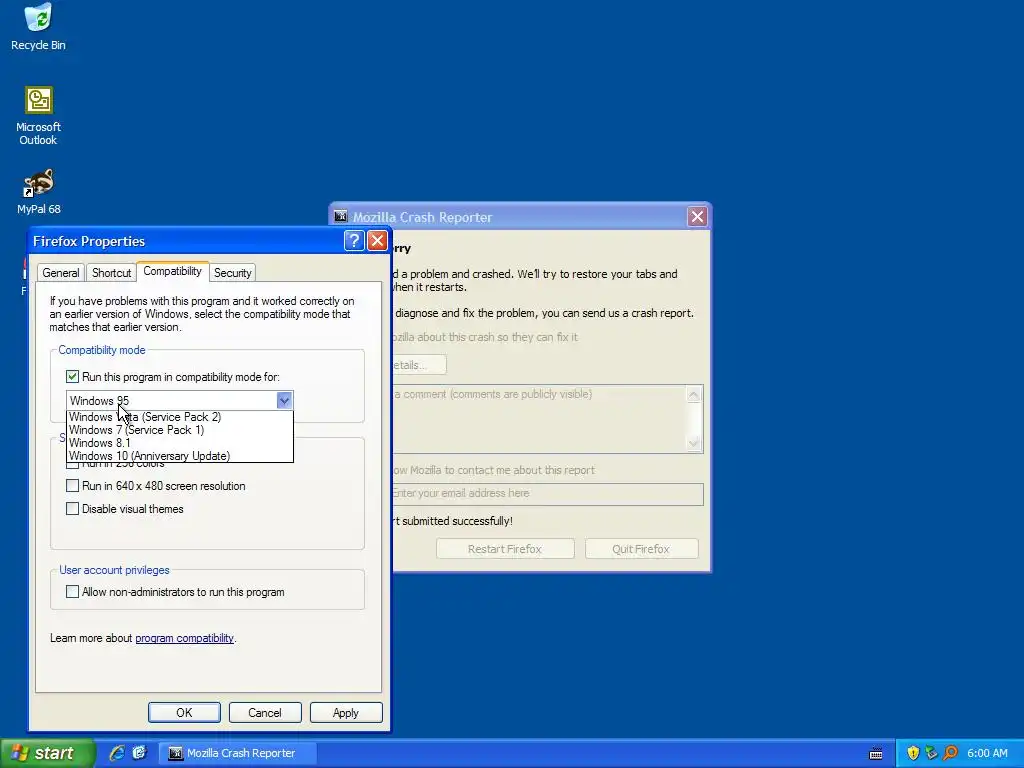This screenshot has height=768, width=1024.
Task: Click the 6:00 AM clock
Action: pyautogui.click(x=987, y=753)
